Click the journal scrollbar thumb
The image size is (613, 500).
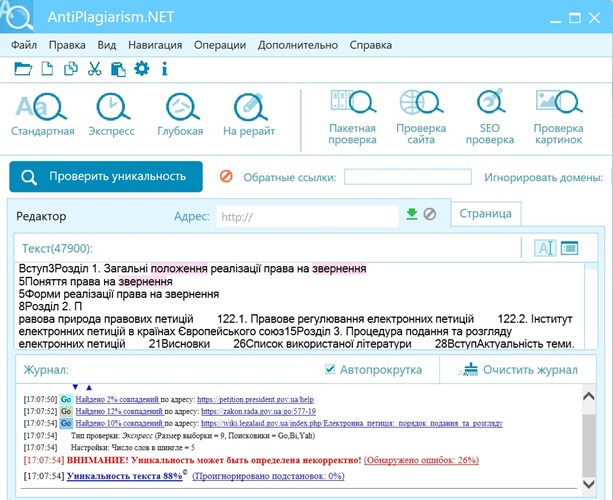(x=588, y=445)
